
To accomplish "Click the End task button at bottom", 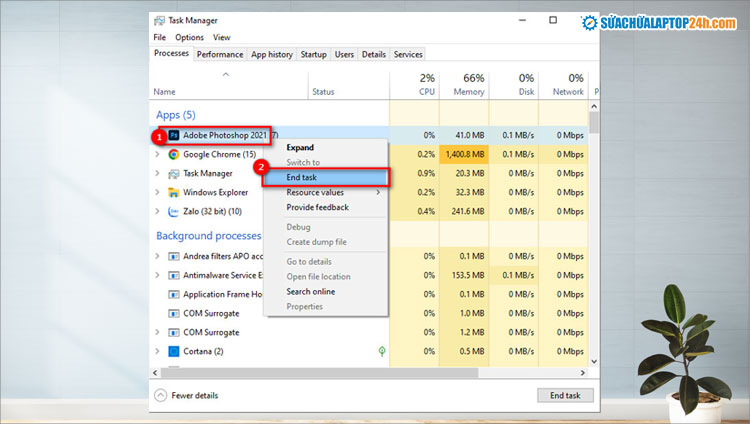I will [x=565, y=395].
